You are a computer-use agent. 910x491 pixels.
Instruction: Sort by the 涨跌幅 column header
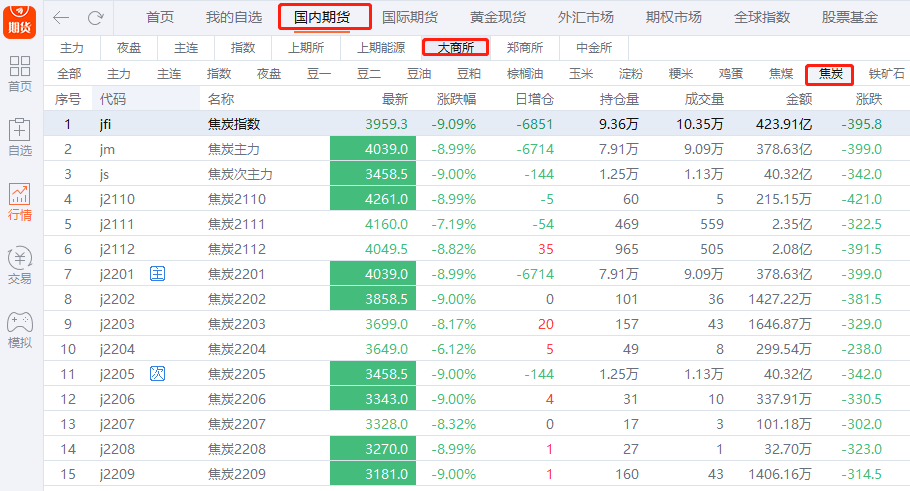click(457, 99)
